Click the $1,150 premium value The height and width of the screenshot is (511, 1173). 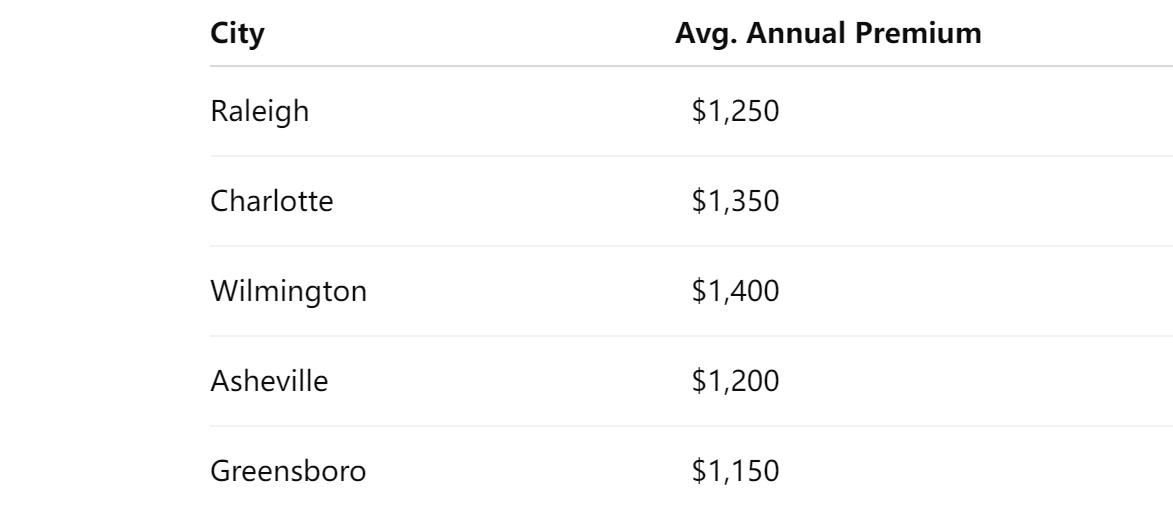coord(735,471)
